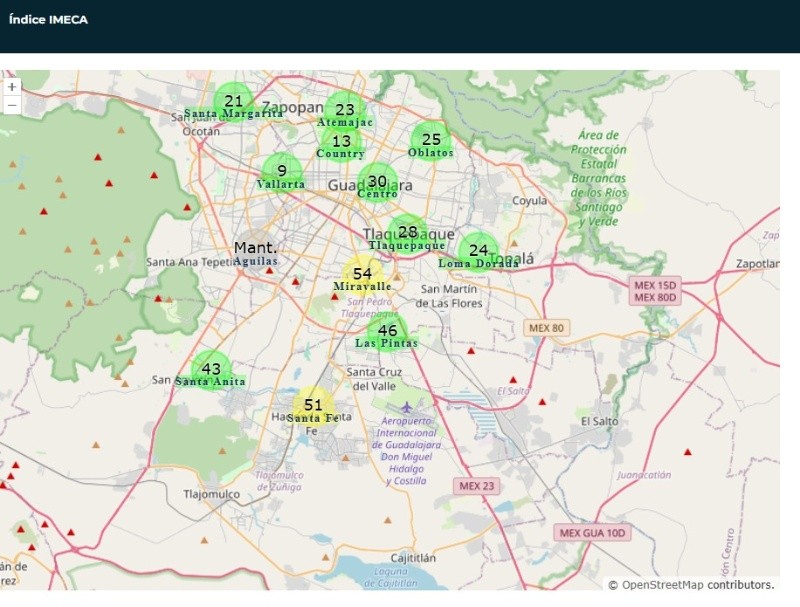800x607 pixels.
Task: Click the Índice IMECA header title
Action: (x=48, y=20)
